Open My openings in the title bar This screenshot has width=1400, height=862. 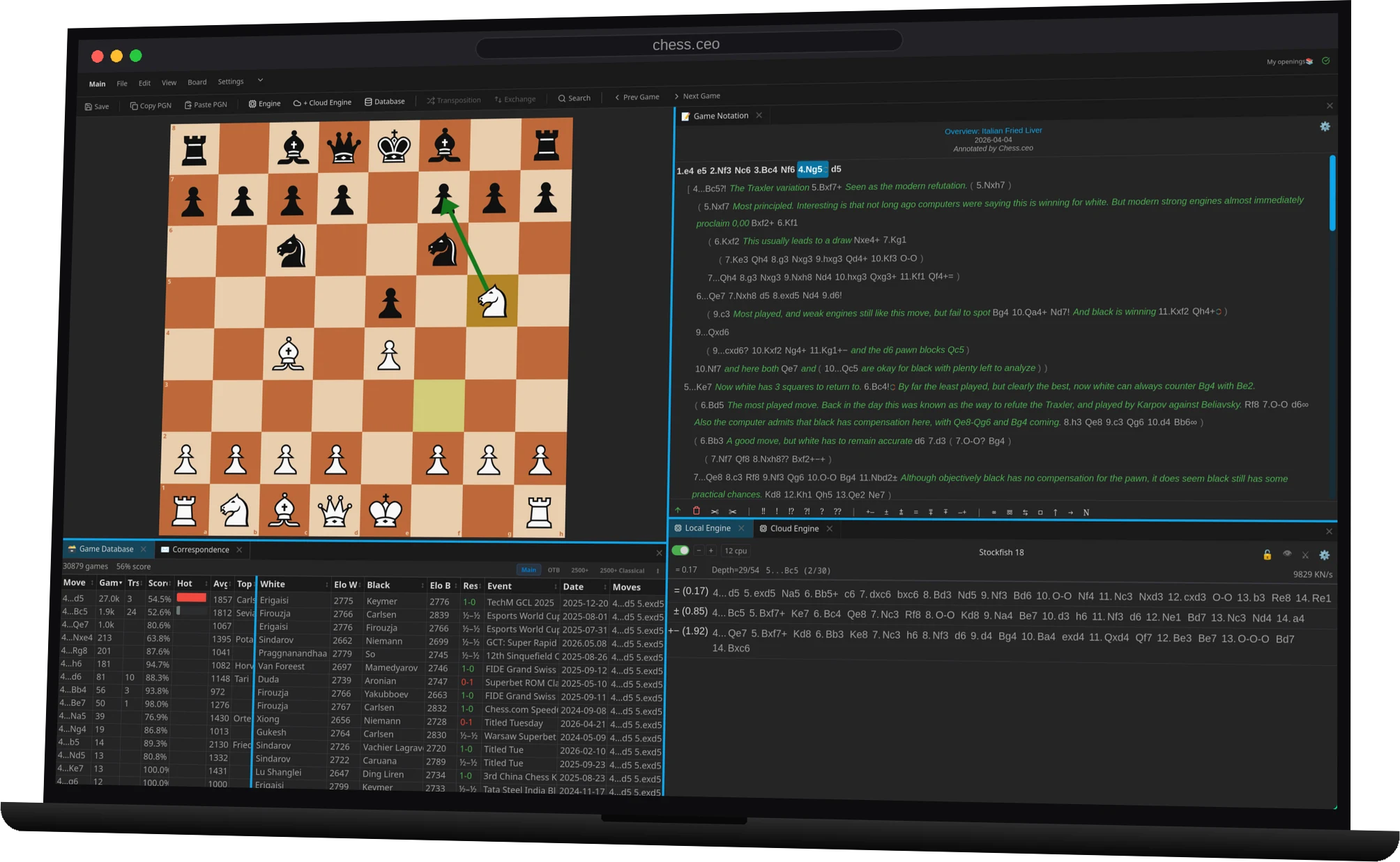click(1289, 61)
